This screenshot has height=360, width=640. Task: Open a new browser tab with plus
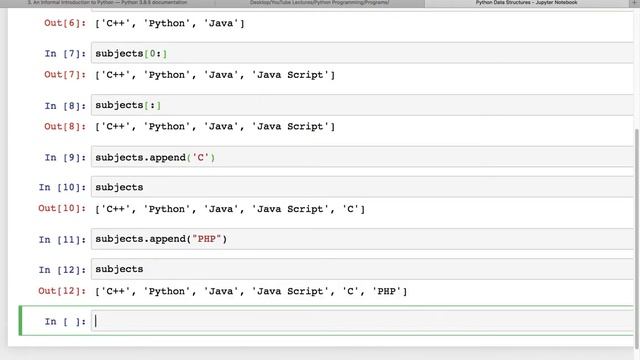635,2
